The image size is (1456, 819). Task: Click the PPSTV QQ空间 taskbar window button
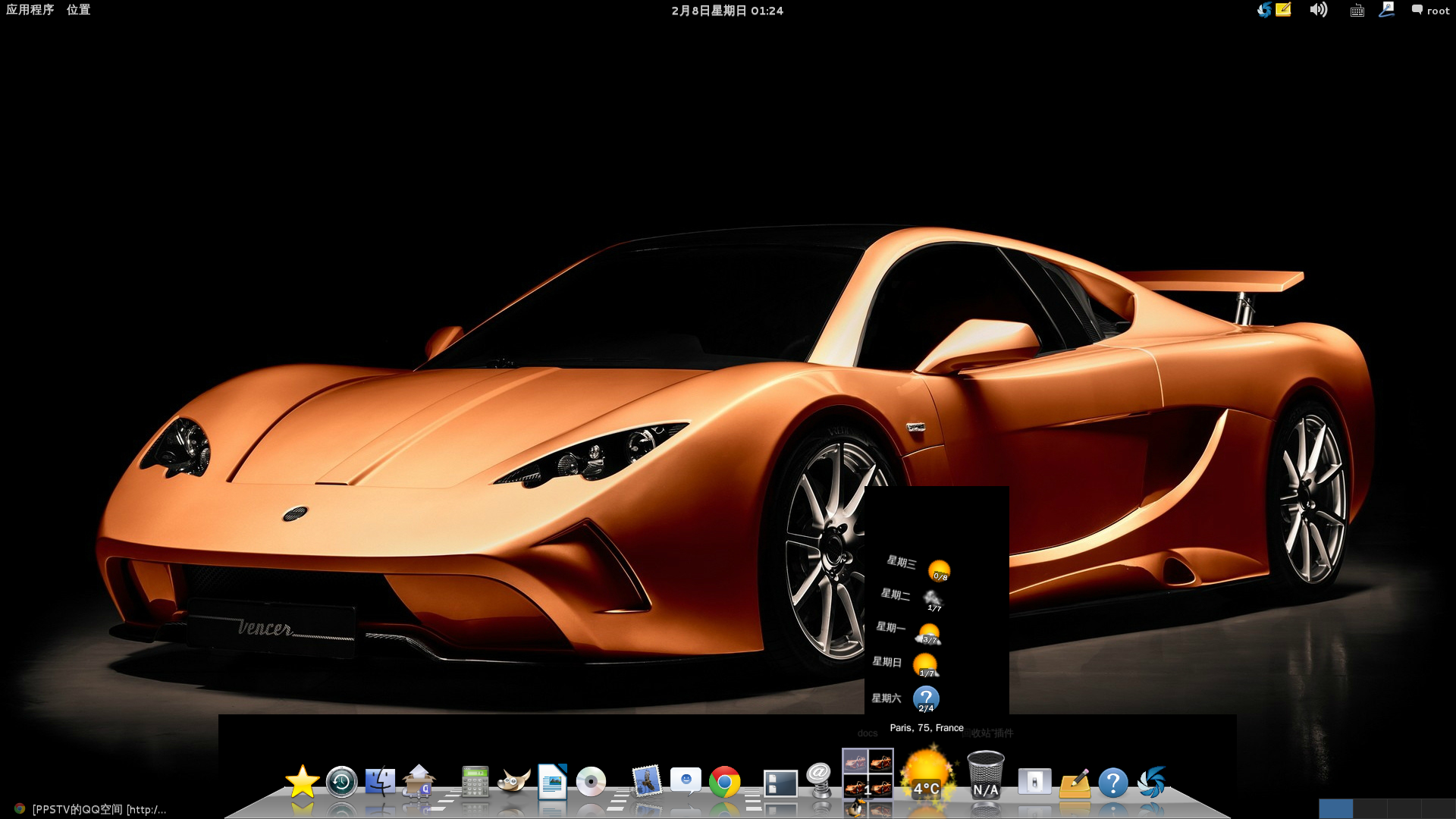[x=91, y=809]
